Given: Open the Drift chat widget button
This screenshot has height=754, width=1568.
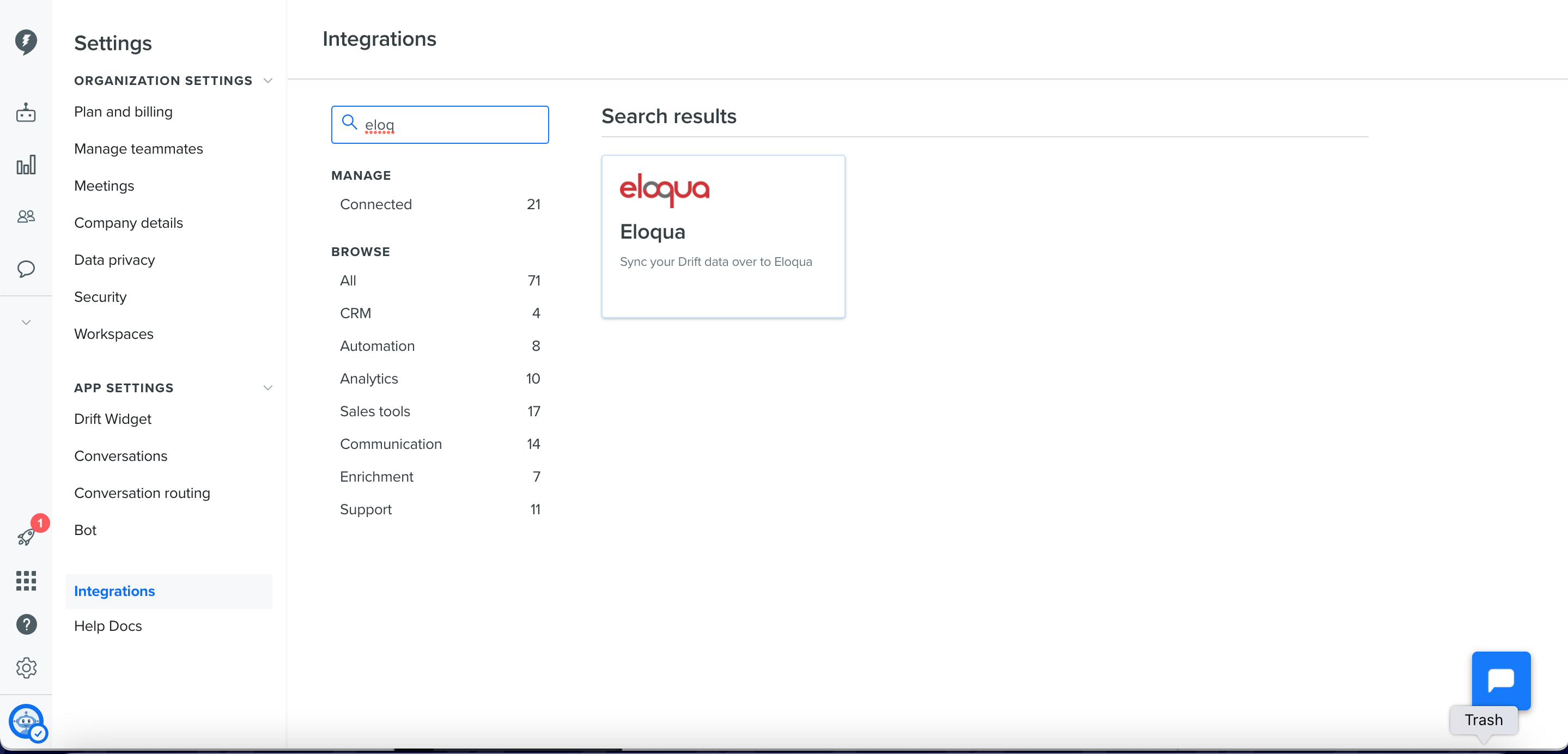Looking at the screenshot, I should click(1501, 680).
